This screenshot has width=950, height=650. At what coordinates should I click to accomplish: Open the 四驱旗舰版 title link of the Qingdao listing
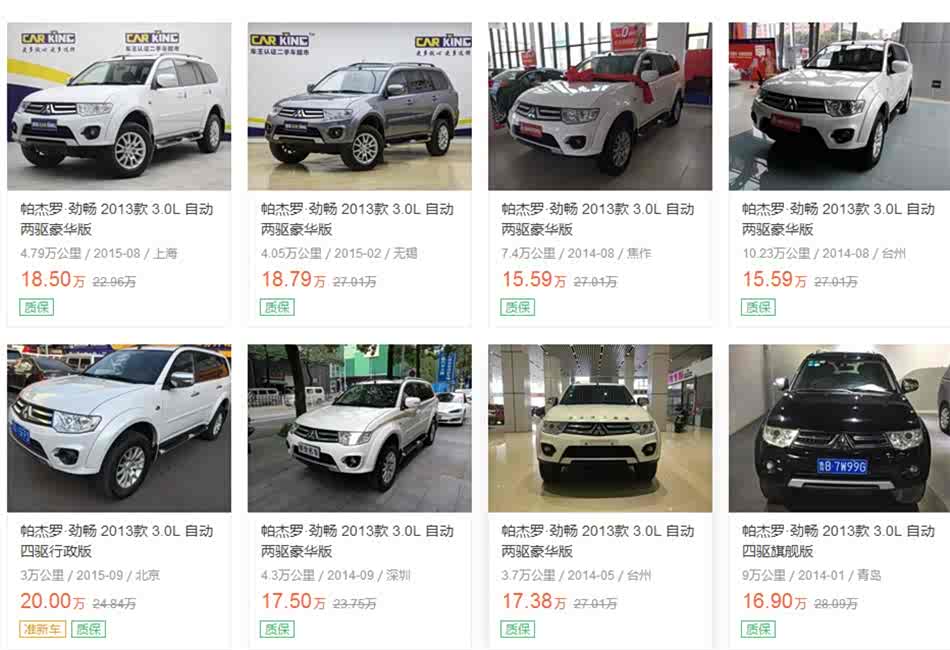pos(839,541)
